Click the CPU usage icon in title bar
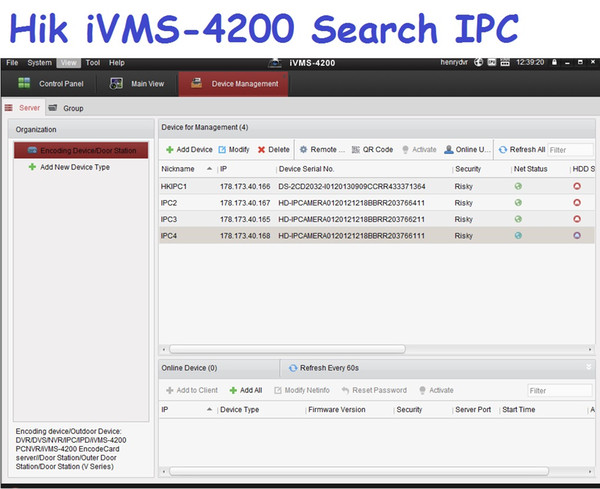 492,62
